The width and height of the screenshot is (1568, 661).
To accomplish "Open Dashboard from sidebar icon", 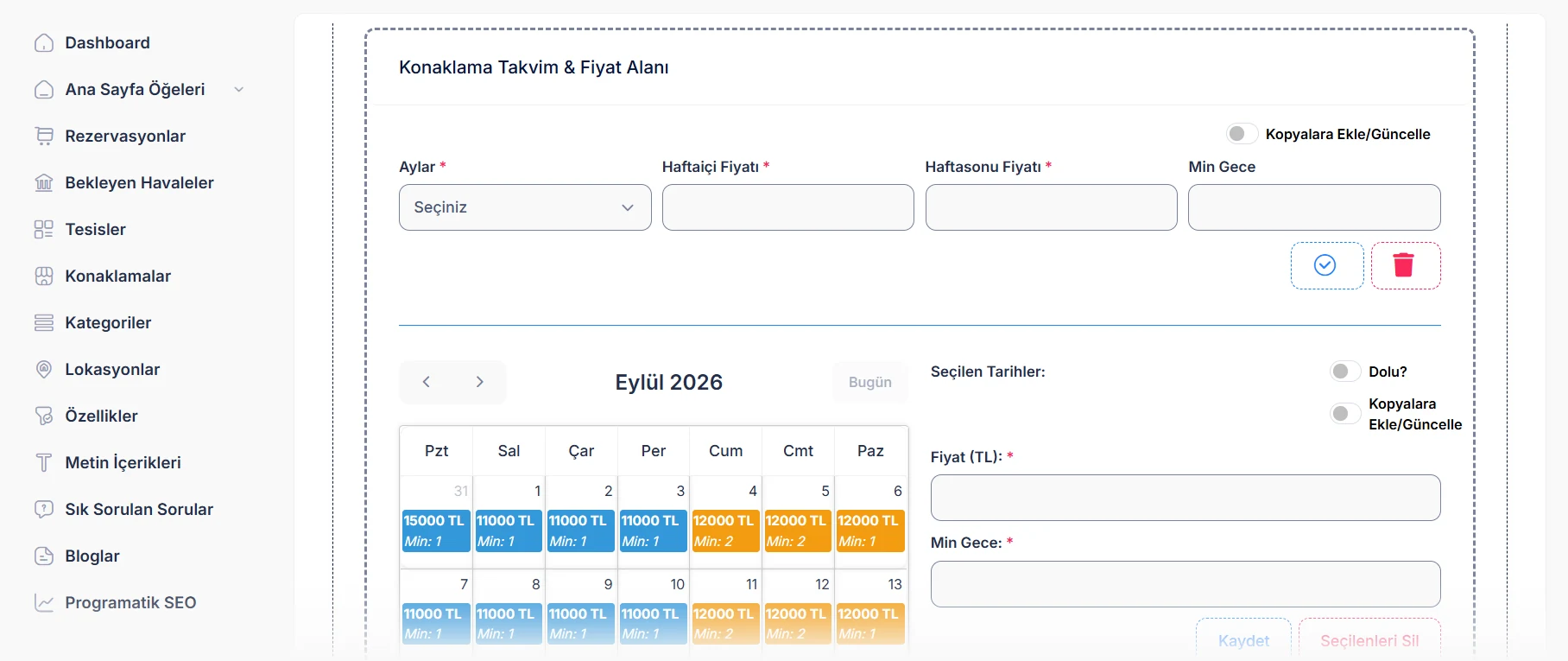I will 44,43.
